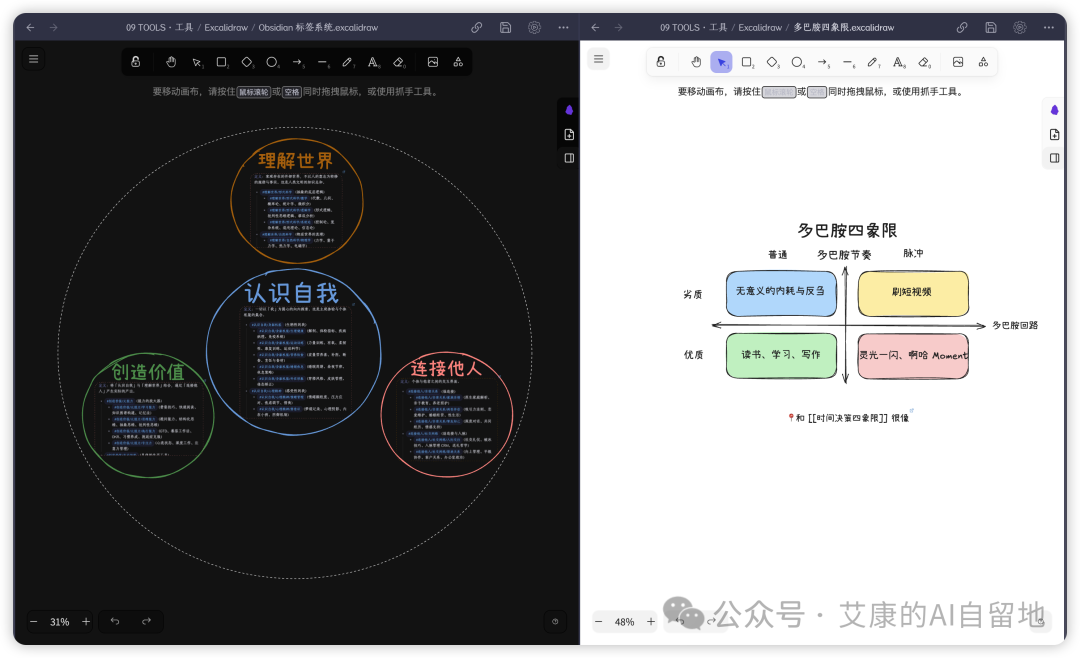Select the Pencil draw tool in left pane
Viewport: 1080px width, 658px height.
[x=348, y=62]
